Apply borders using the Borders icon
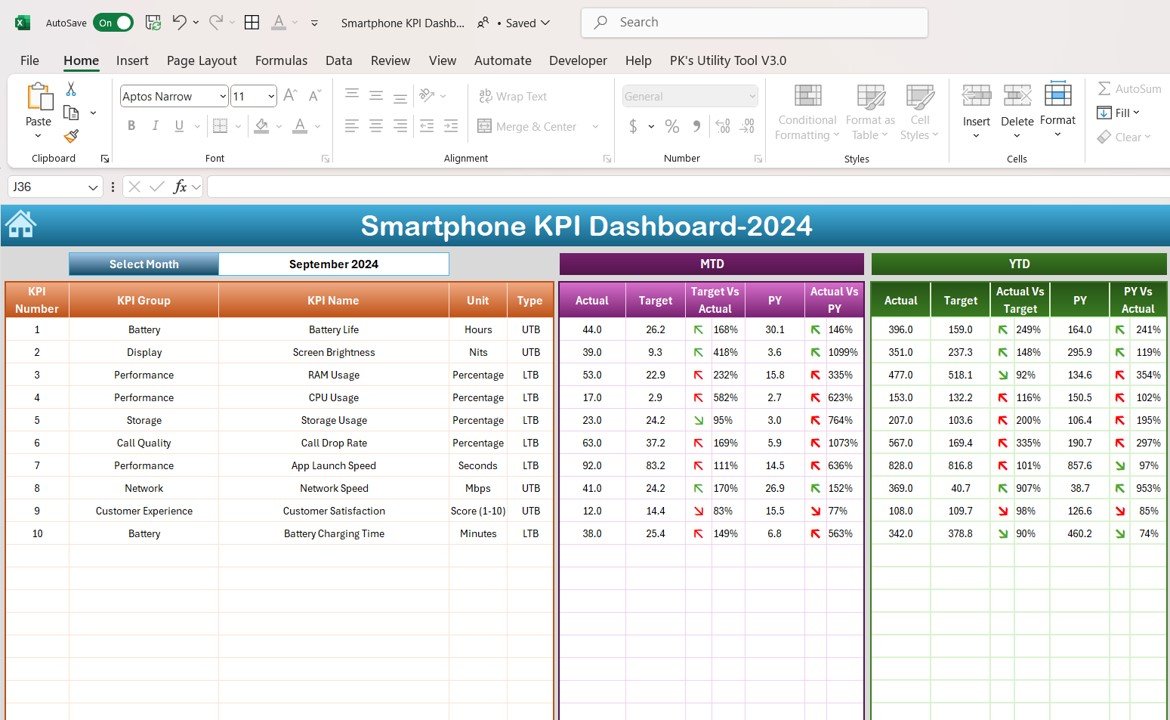The width and height of the screenshot is (1170, 720). pos(220,126)
